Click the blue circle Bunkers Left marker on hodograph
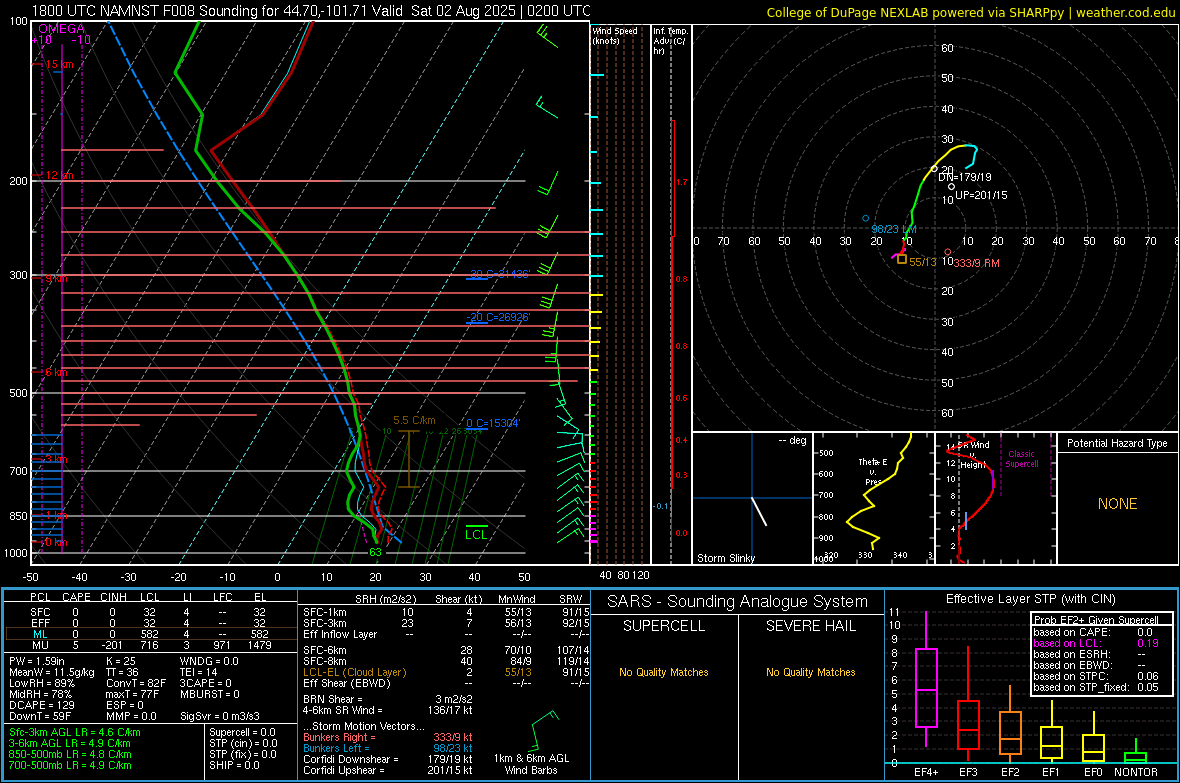1180x783 pixels. [x=865, y=218]
